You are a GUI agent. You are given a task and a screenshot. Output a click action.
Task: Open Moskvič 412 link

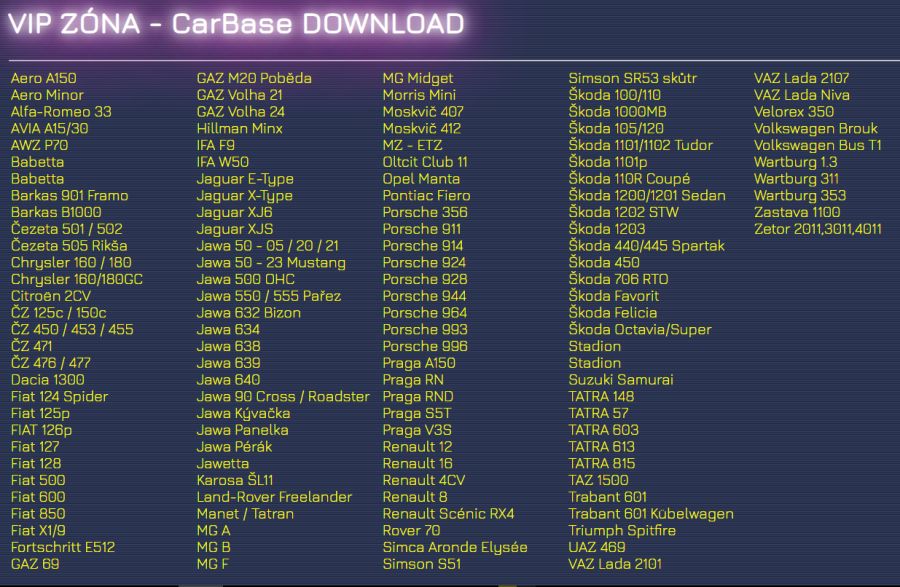coord(422,128)
